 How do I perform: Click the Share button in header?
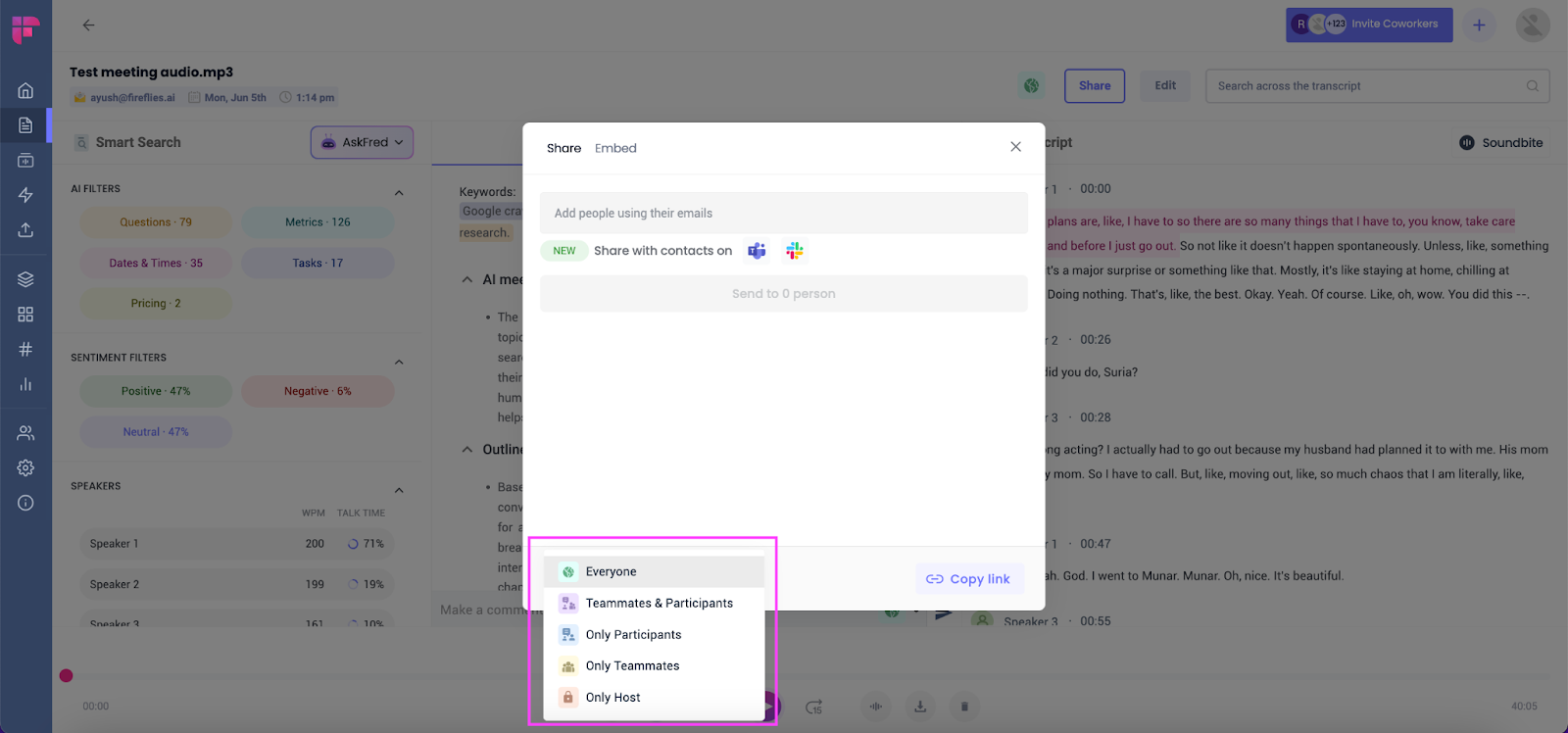pos(1095,86)
